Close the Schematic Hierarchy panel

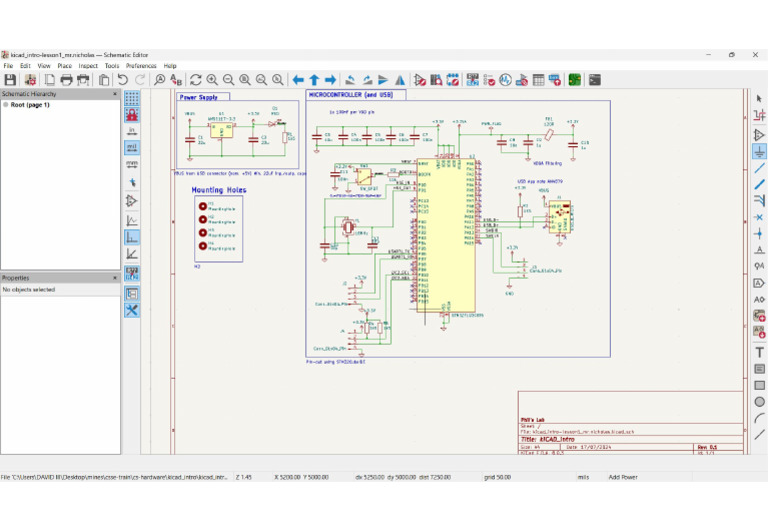(115, 94)
